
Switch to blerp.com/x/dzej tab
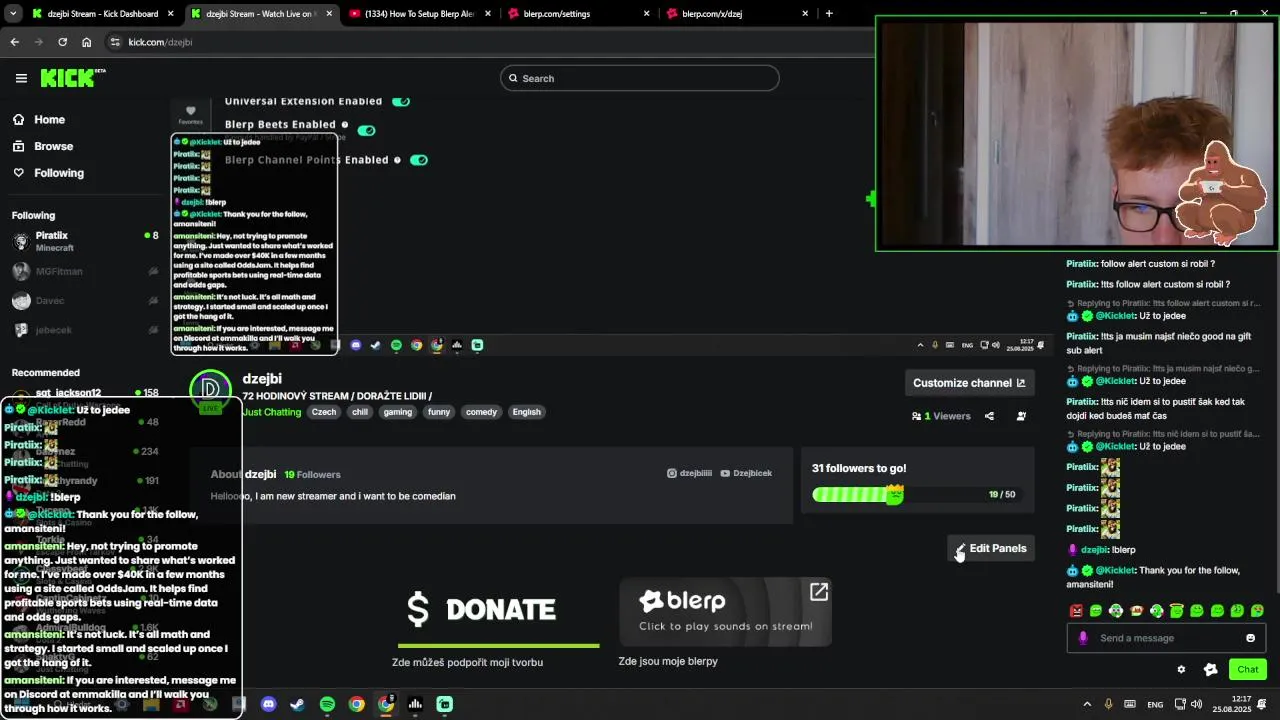737,14
